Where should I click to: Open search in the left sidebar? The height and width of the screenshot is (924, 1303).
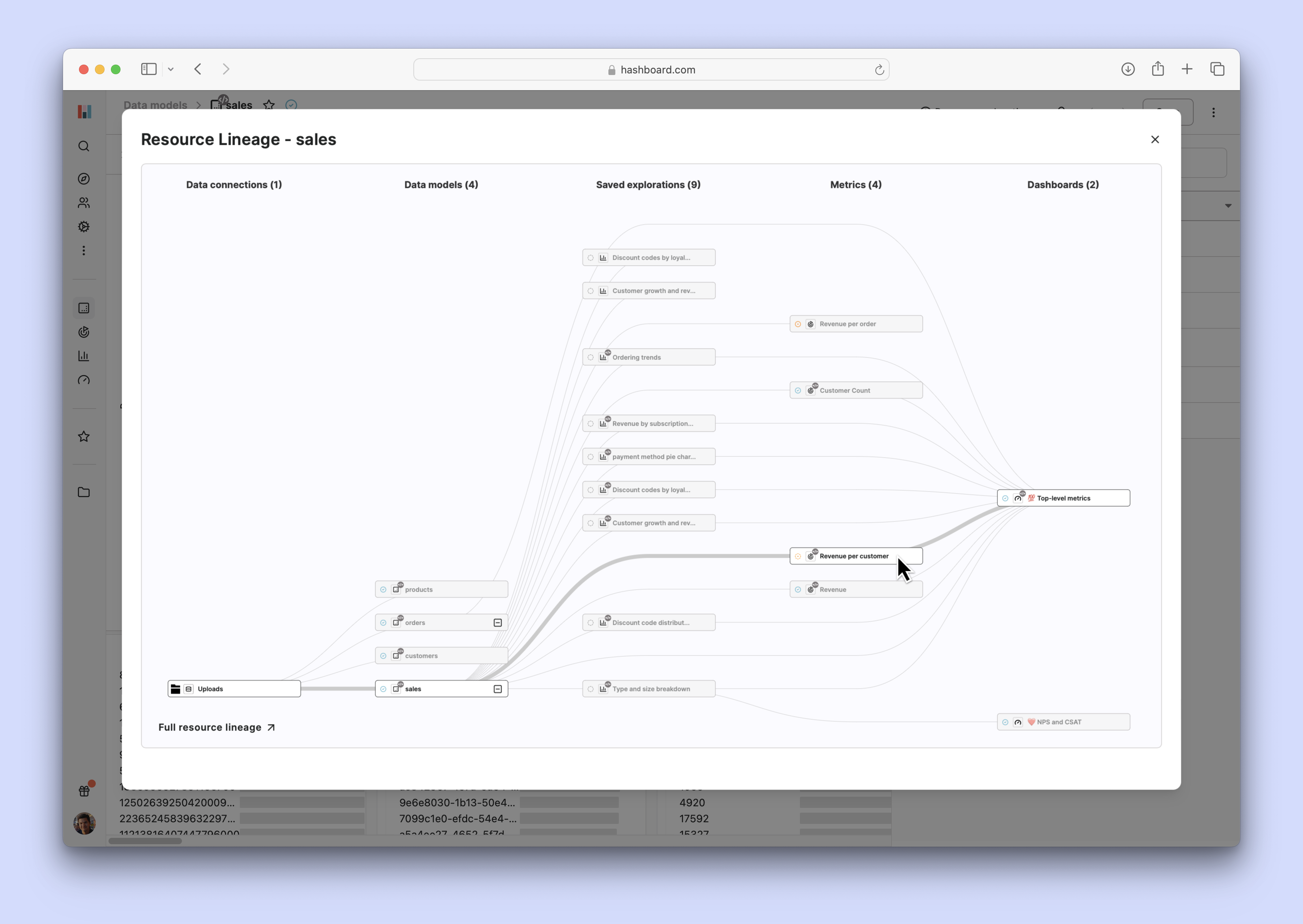(84, 146)
